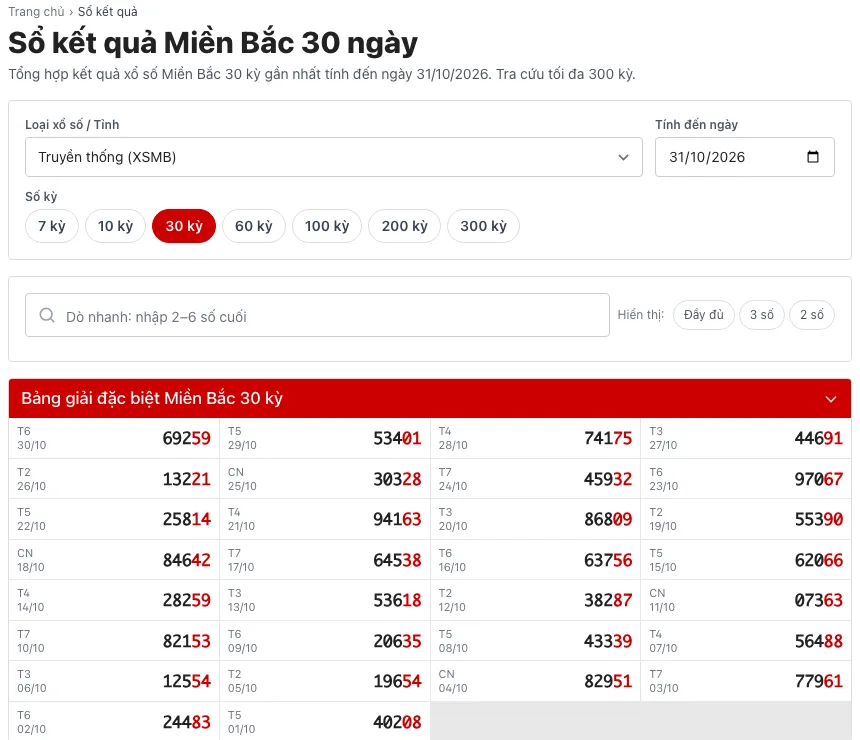Click result 44691 for 27/10

click(x=818, y=438)
